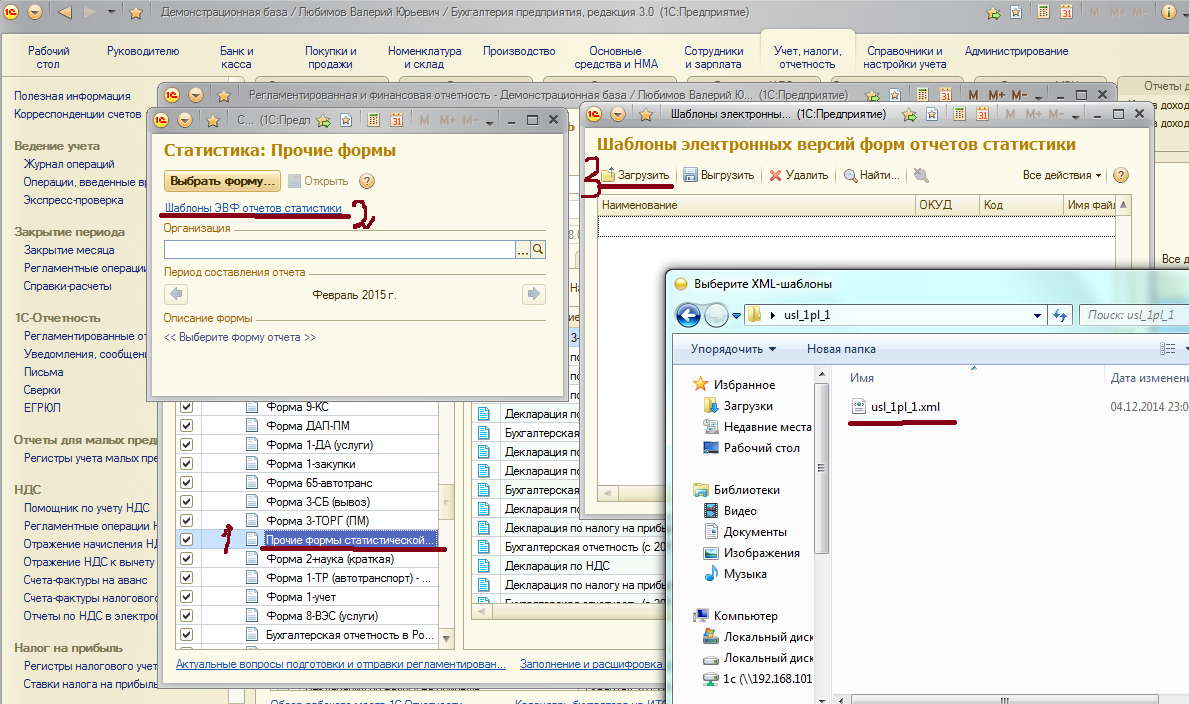Screen dimensions: 1189x704
Task: Toggle checkbox for Форма 9-КС
Action: [186, 407]
